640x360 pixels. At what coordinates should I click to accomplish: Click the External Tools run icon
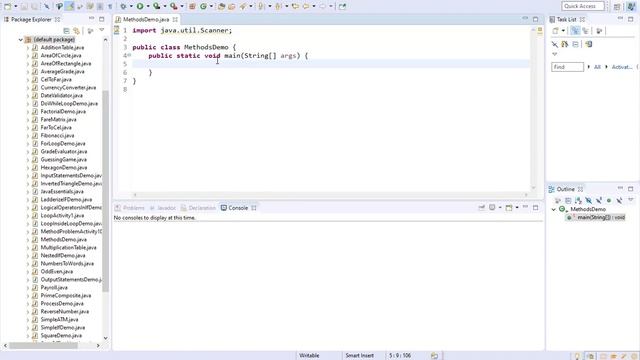pyautogui.click(x=174, y=6)
